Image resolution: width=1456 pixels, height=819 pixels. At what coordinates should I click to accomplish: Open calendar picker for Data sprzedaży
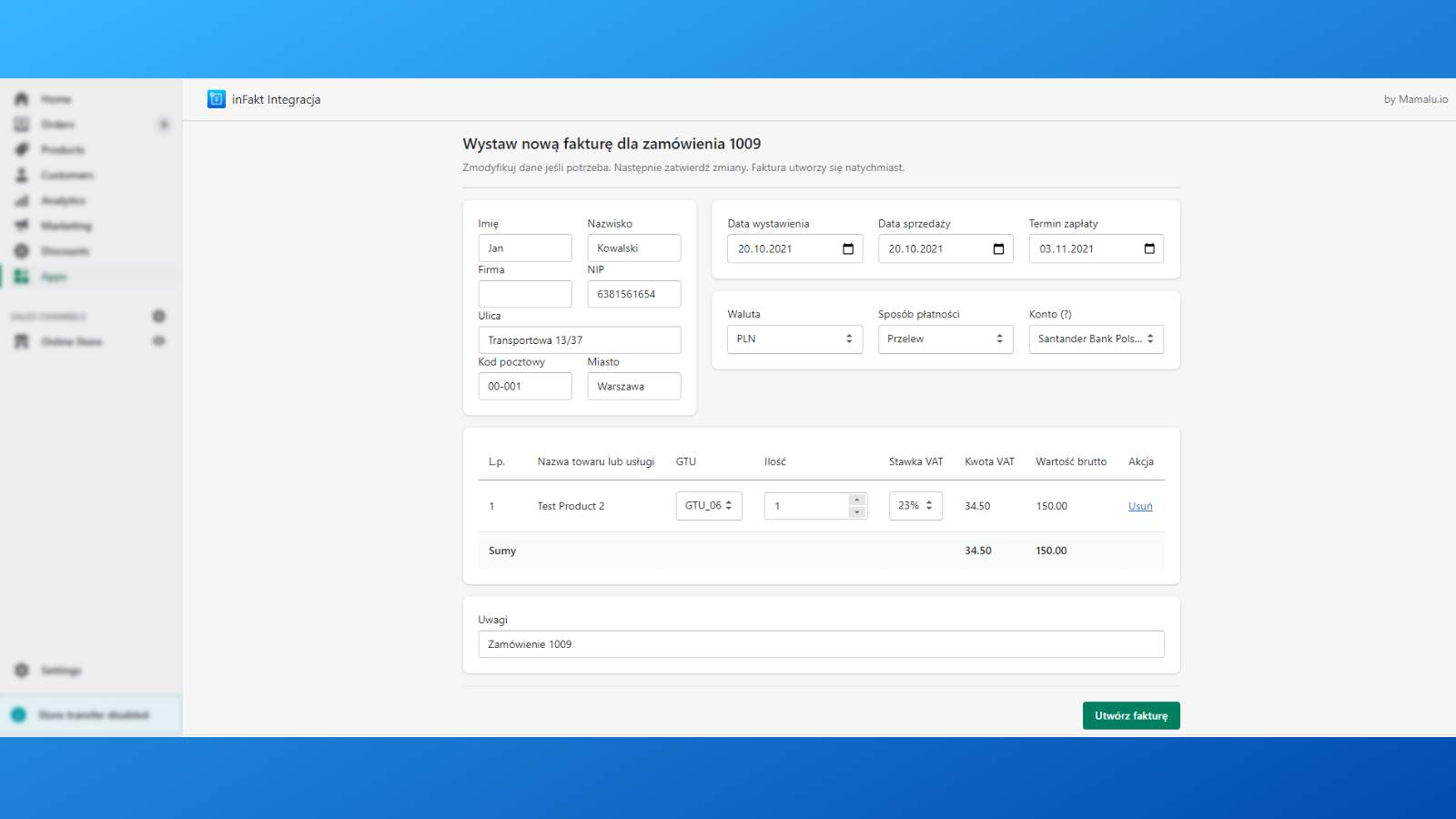(998, 248)
